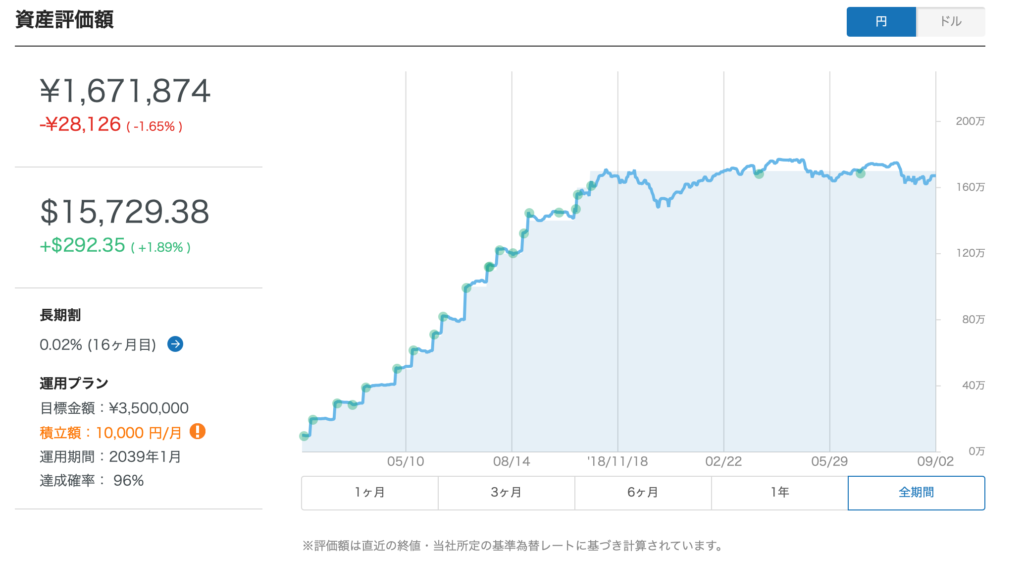Viewport: 1024px width, 562px height.
Task: Click the '18/11/18 x-axis date label
Action: (618, 461)
